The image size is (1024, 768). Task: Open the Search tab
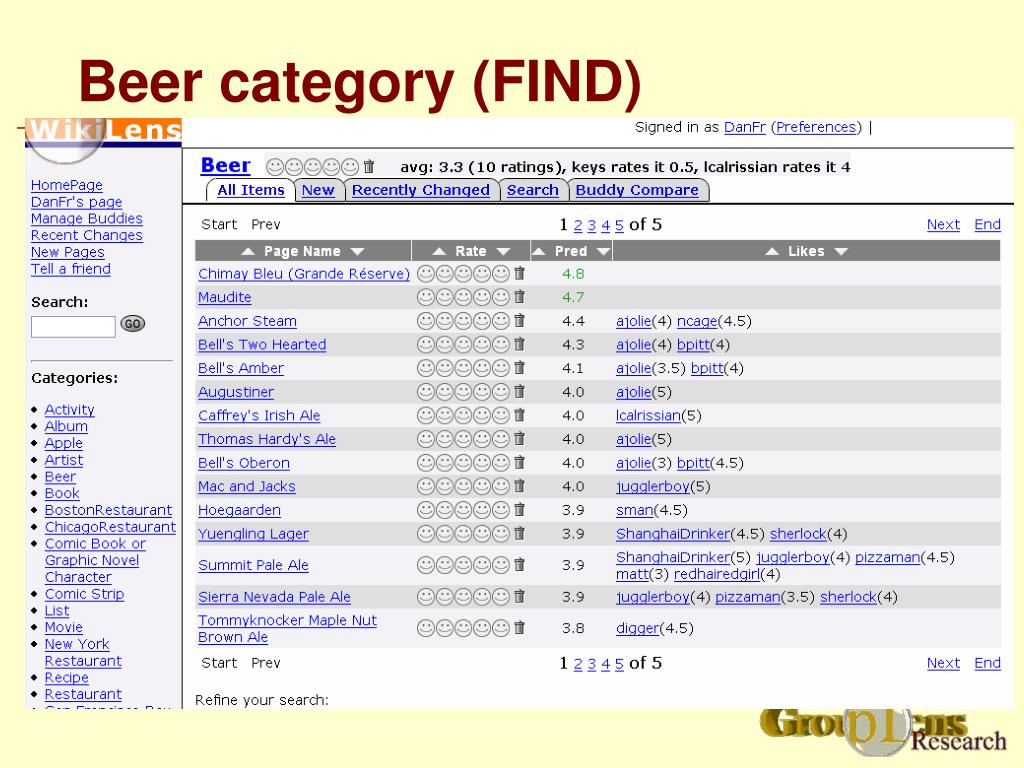[533, 190]
